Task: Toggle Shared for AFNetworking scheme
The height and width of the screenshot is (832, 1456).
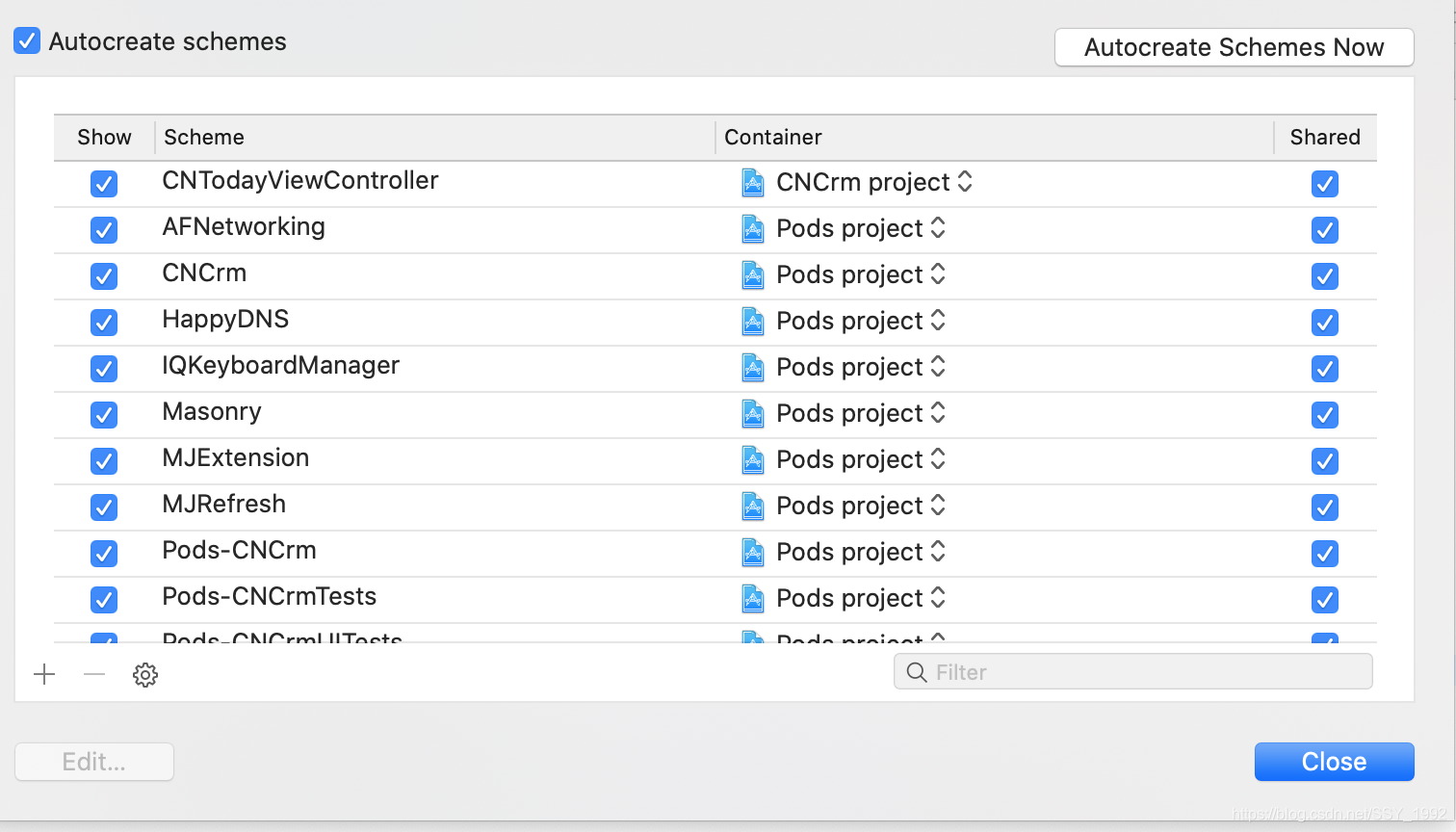Action: 1325,230
